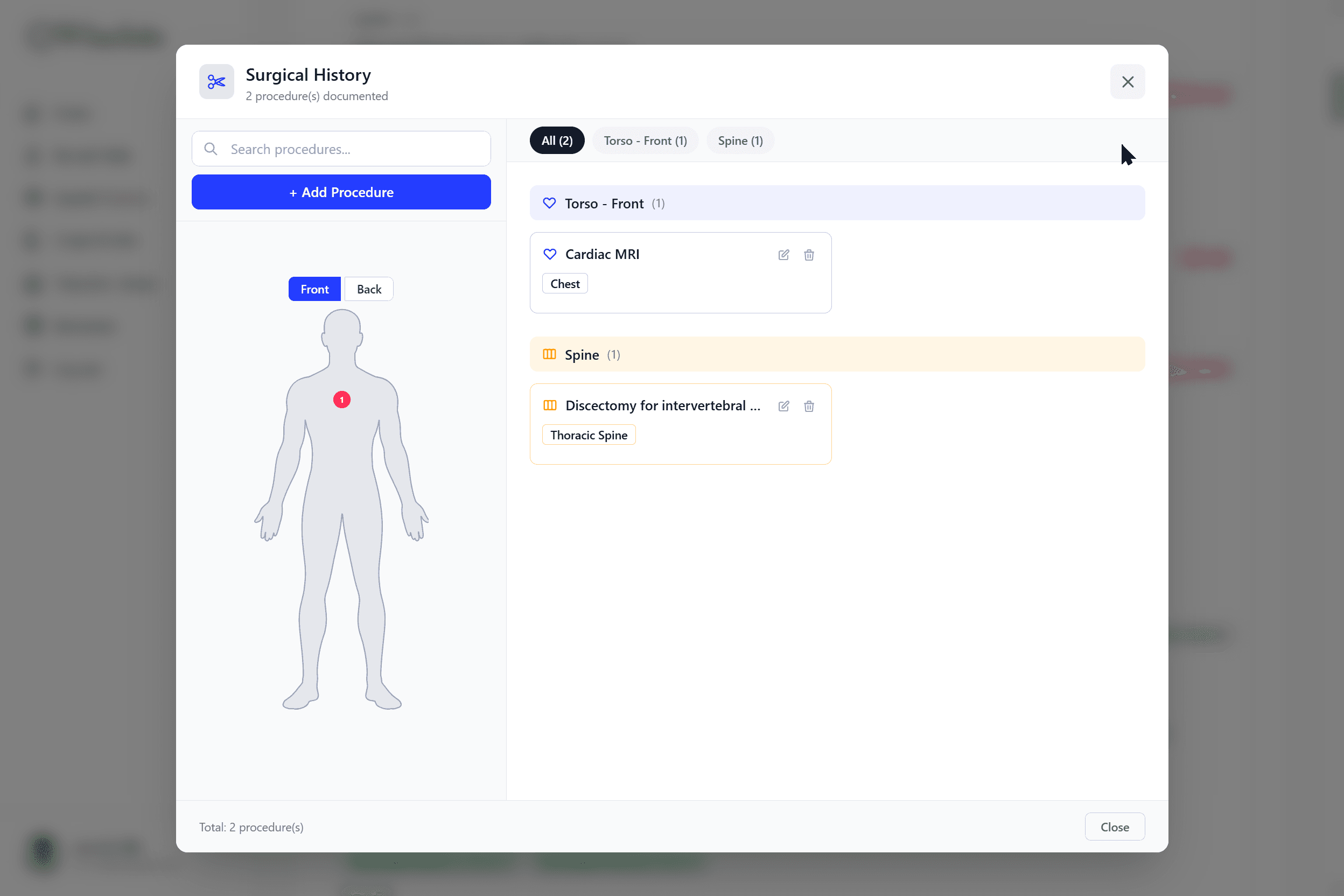This screenshot has height=896, width=1344.
Task: Open the edit pencil for Cardiac MRI
Action: pos(783,255)
